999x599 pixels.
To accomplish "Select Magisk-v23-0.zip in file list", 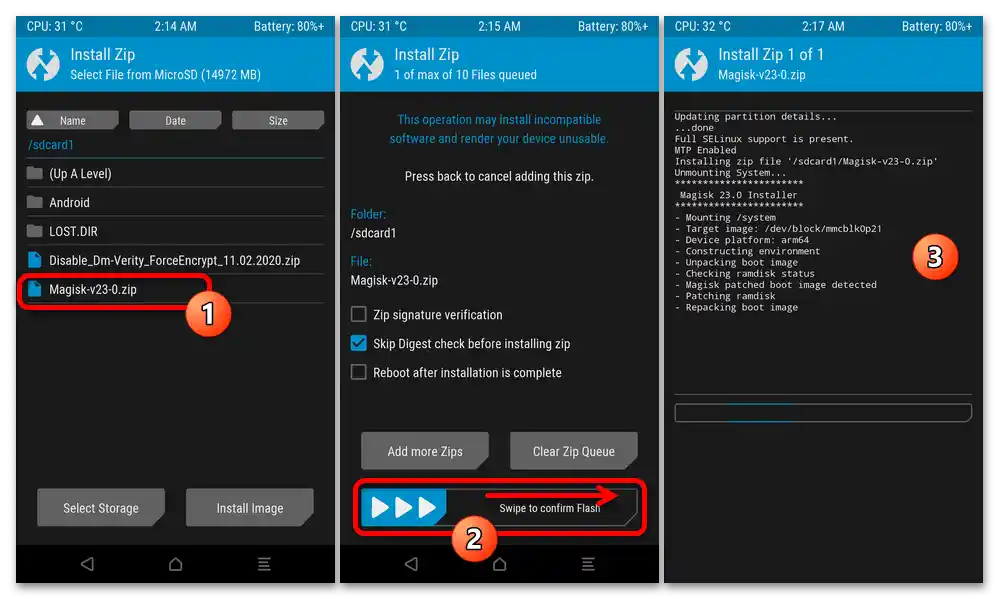I will point(175,289).
